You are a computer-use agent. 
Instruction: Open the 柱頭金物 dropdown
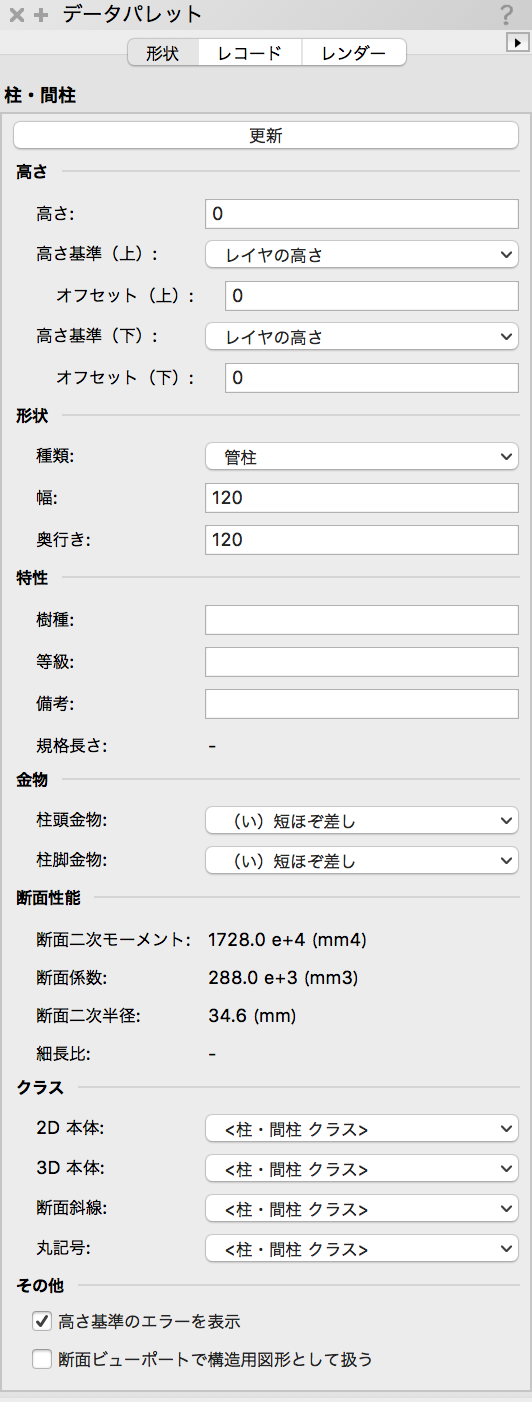coord(362,821)
